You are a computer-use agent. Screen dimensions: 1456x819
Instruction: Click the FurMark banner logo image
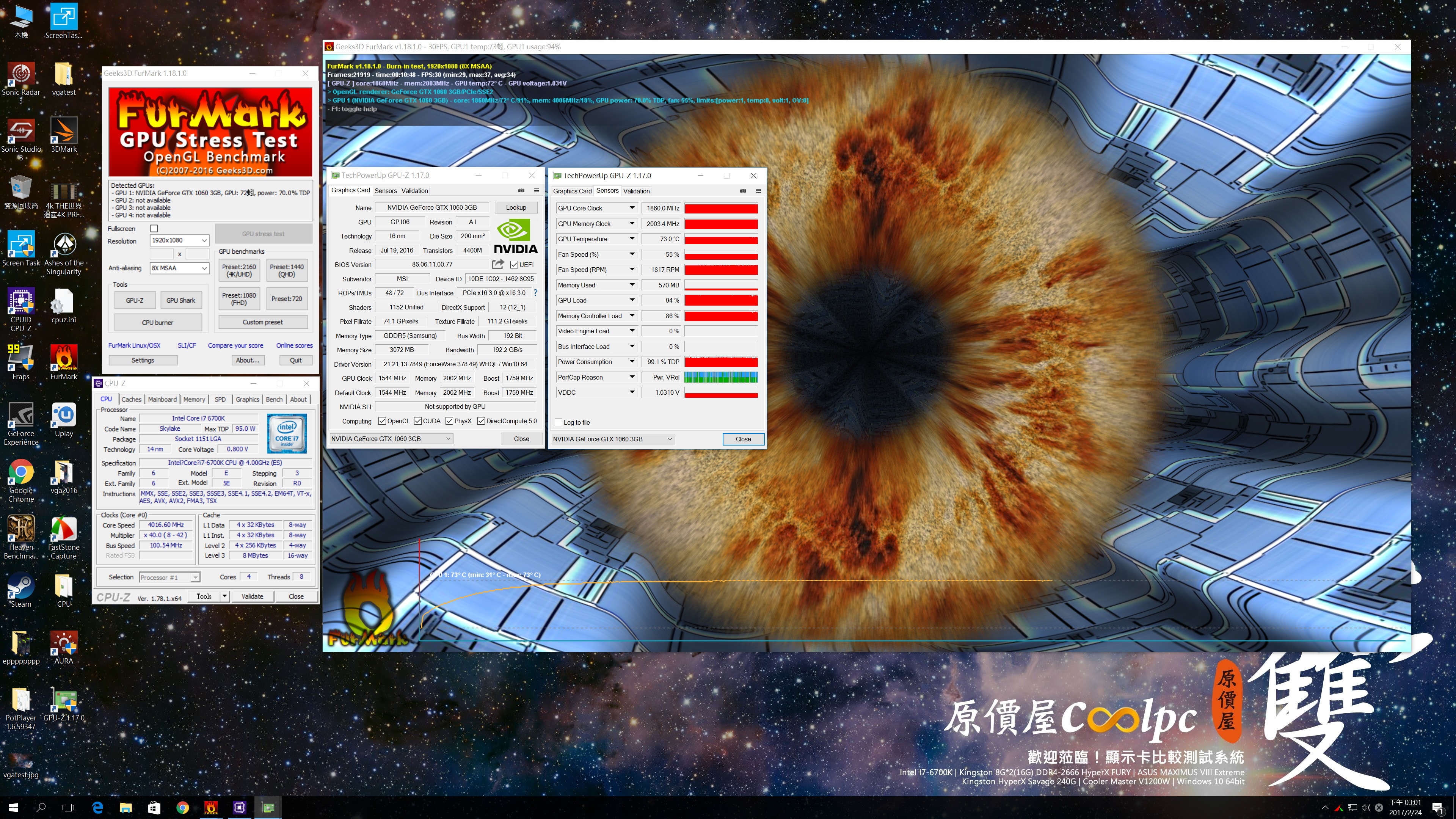tap(210, 131)
